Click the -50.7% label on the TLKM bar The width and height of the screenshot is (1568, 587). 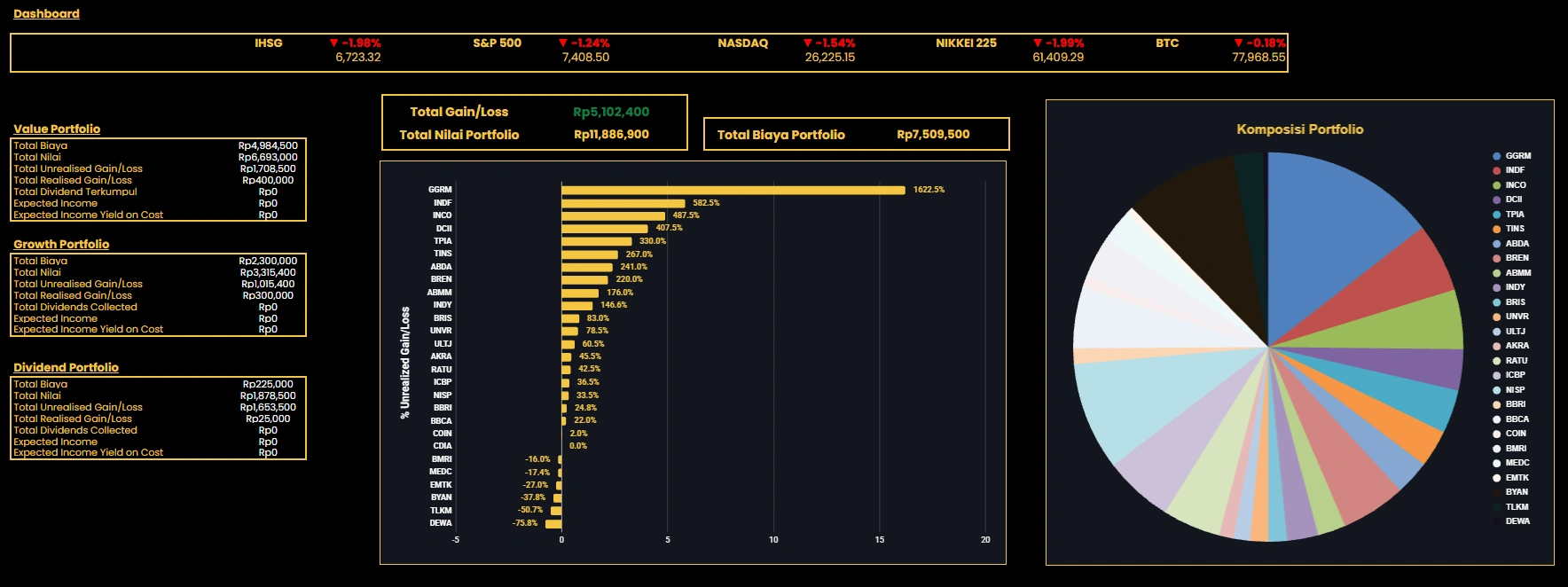coord(530,510)
